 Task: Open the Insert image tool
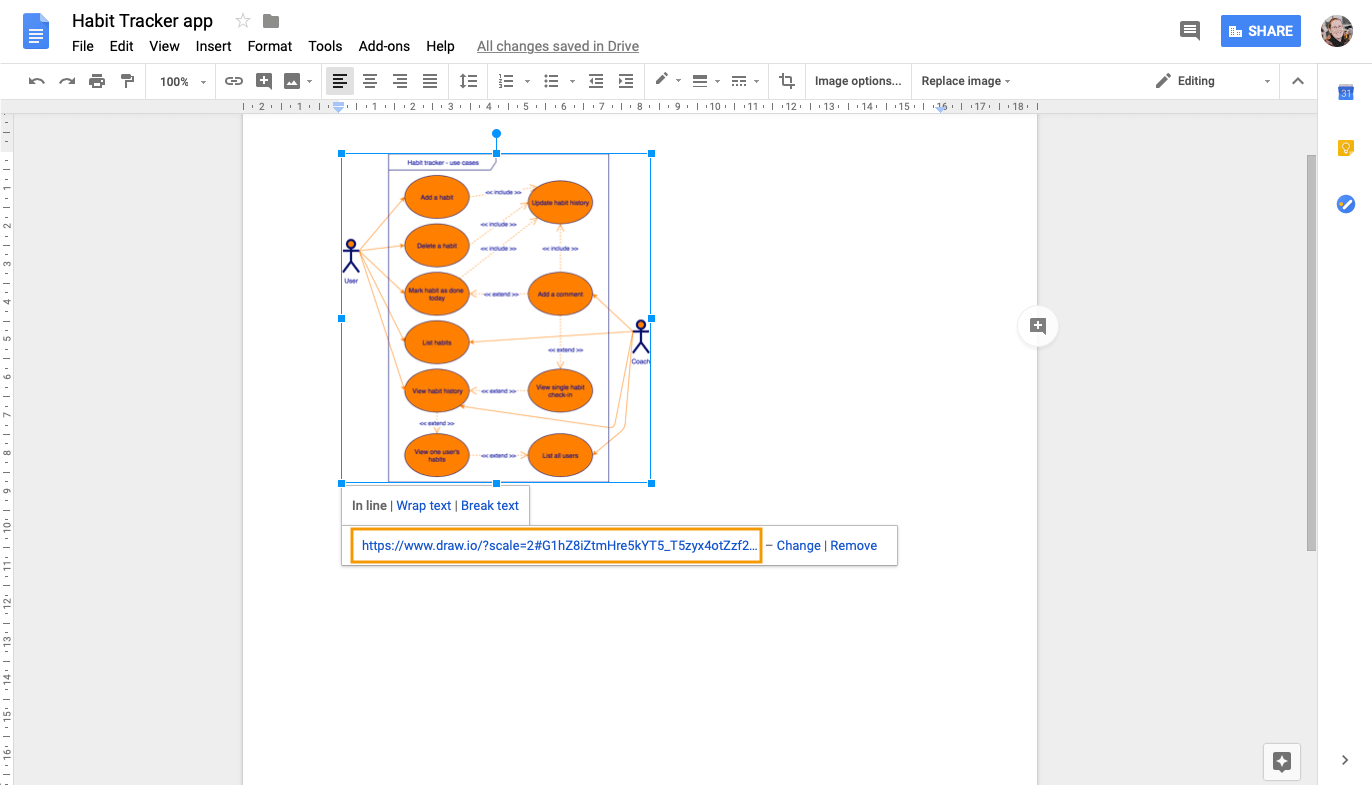coord(290,81)
